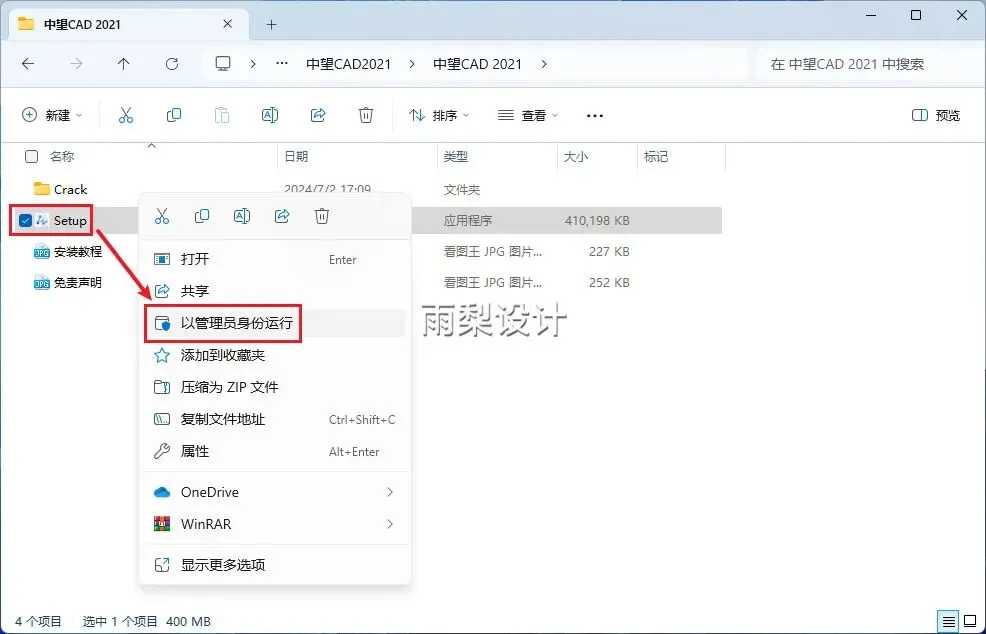The height and width of the screenshot is (634, 986).
Task: Close the 中望CAD 2021 tab
Action: [228, 24]
